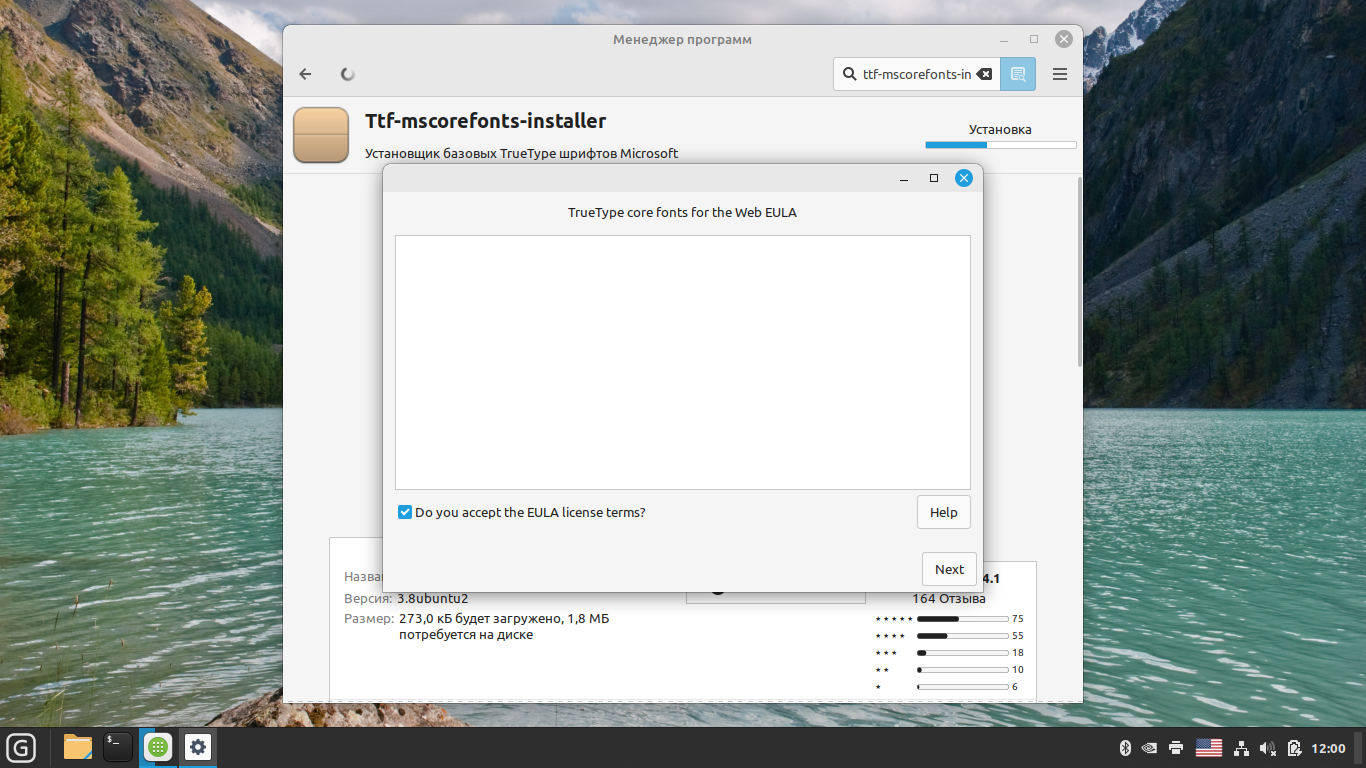The width and height of the screenshot is (1366, 768).
Task: Open the Linux Mint start menu
Action: [21, 747]
